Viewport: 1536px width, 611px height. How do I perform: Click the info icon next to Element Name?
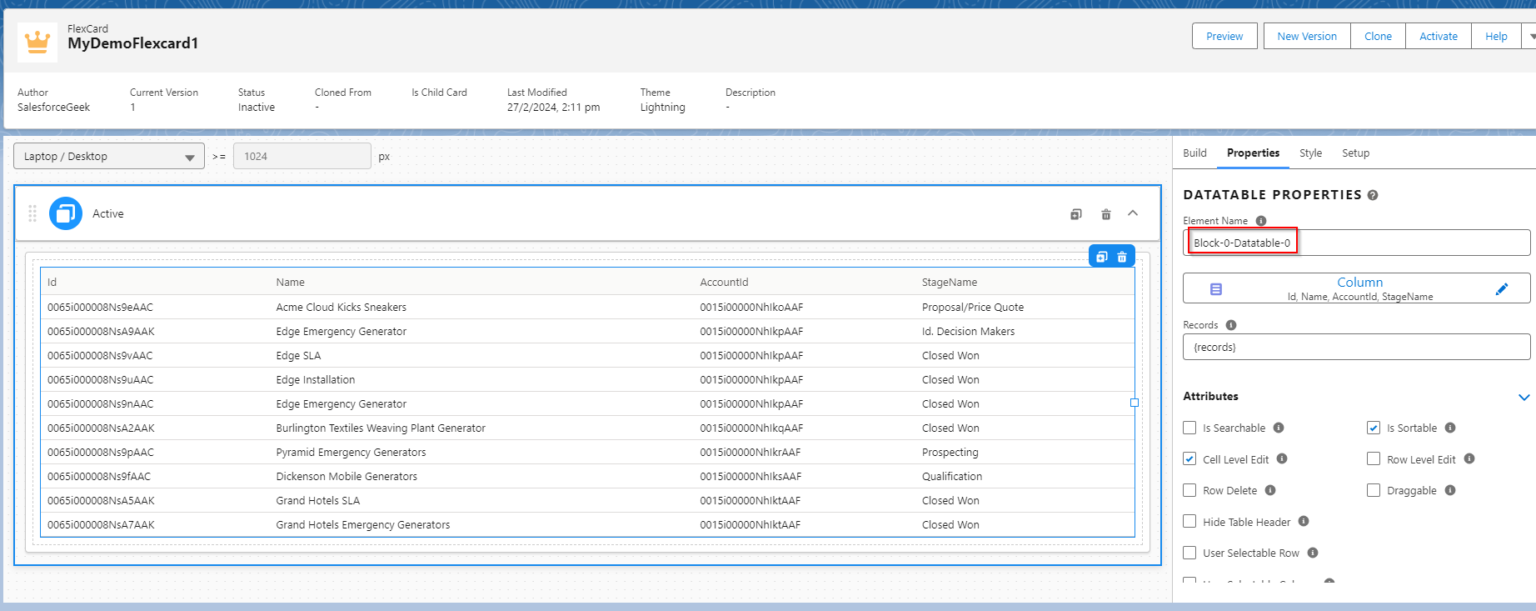tap(1260, 220)
